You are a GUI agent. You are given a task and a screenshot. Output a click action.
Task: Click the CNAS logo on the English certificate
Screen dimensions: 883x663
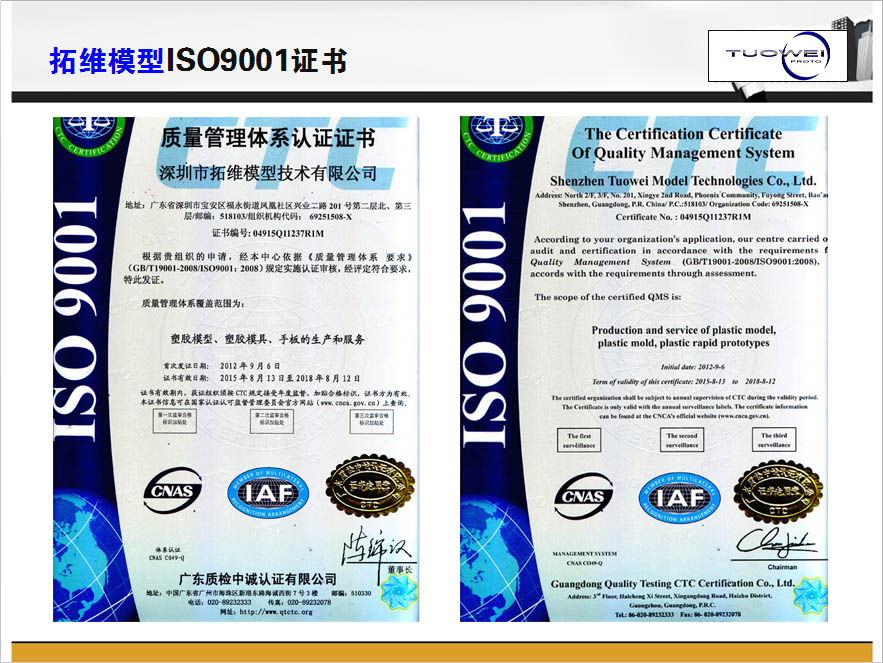pyautogui.click(x=583, y=496)
